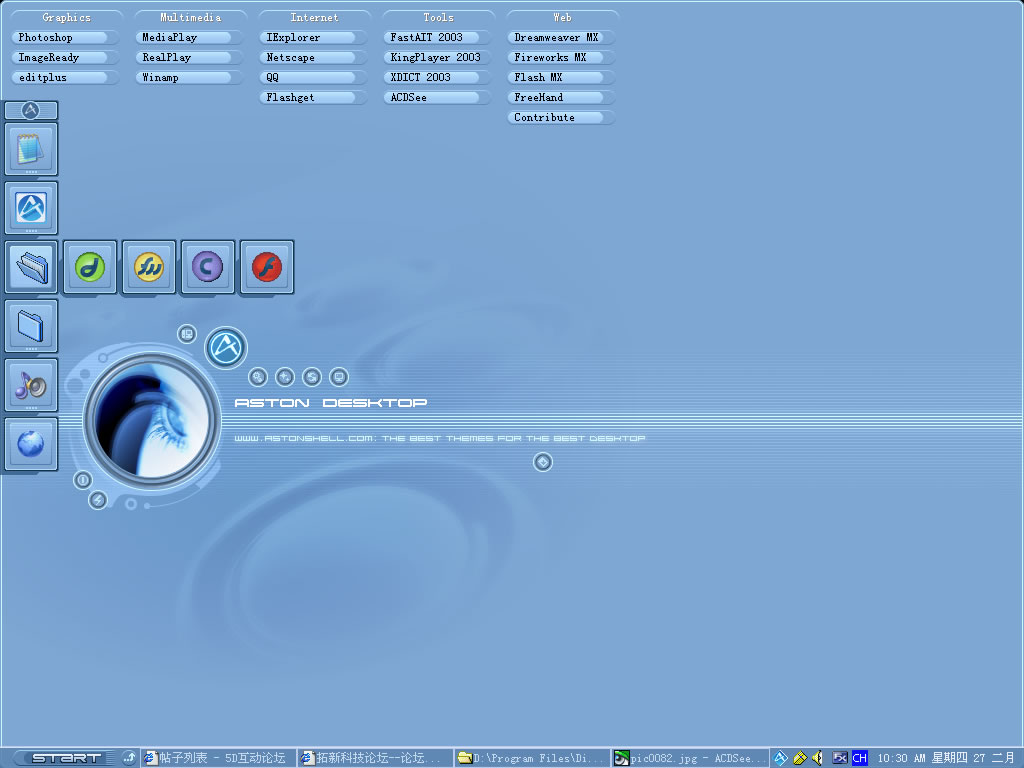Launch Photoshop from the Graphics list

point(65,38)
